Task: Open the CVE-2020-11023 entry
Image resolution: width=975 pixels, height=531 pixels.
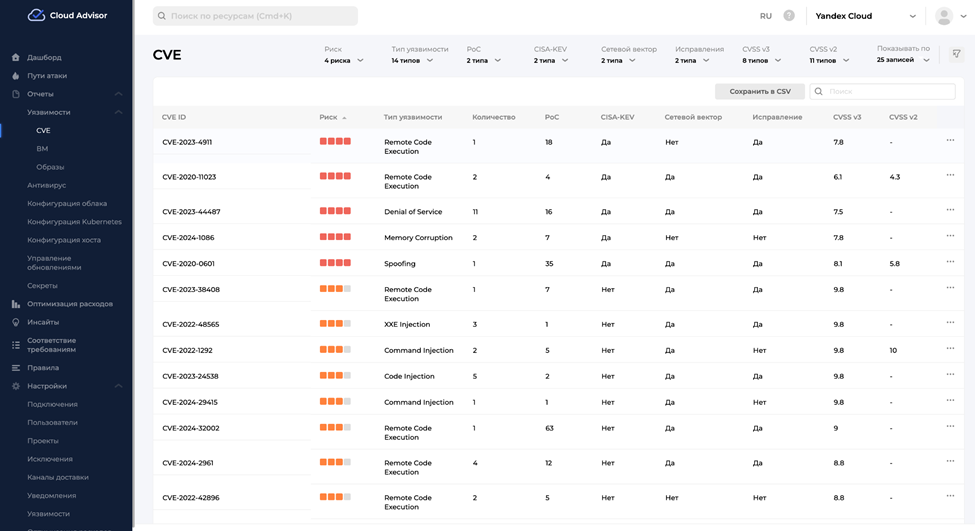Action: 189,177
